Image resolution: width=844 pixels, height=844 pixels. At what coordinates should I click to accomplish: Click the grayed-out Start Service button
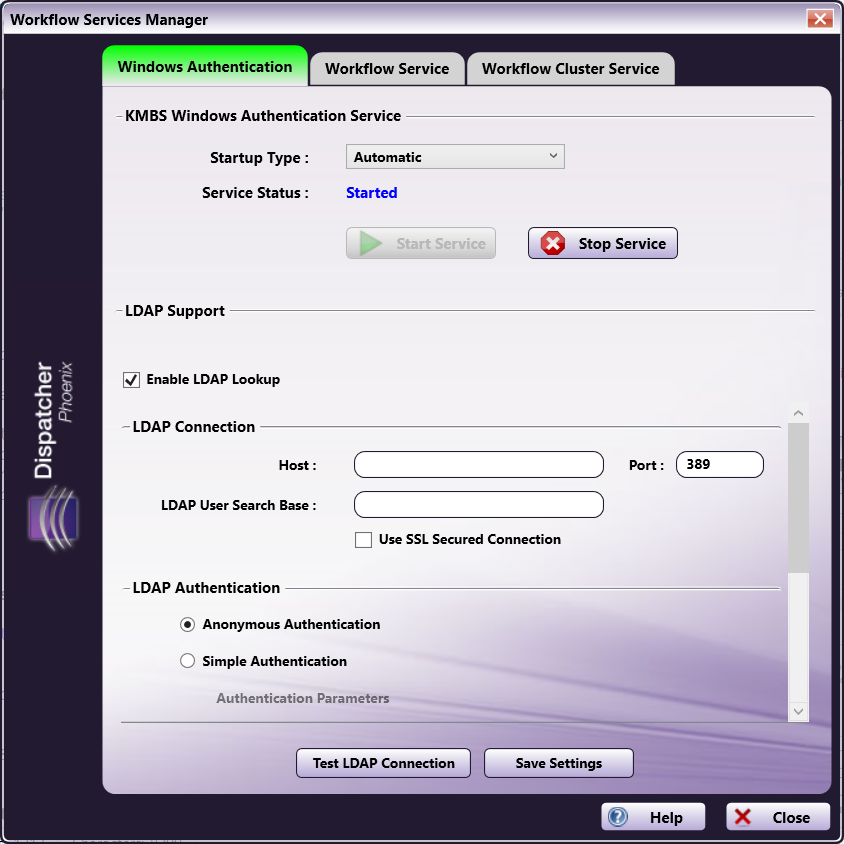(420, 243)
